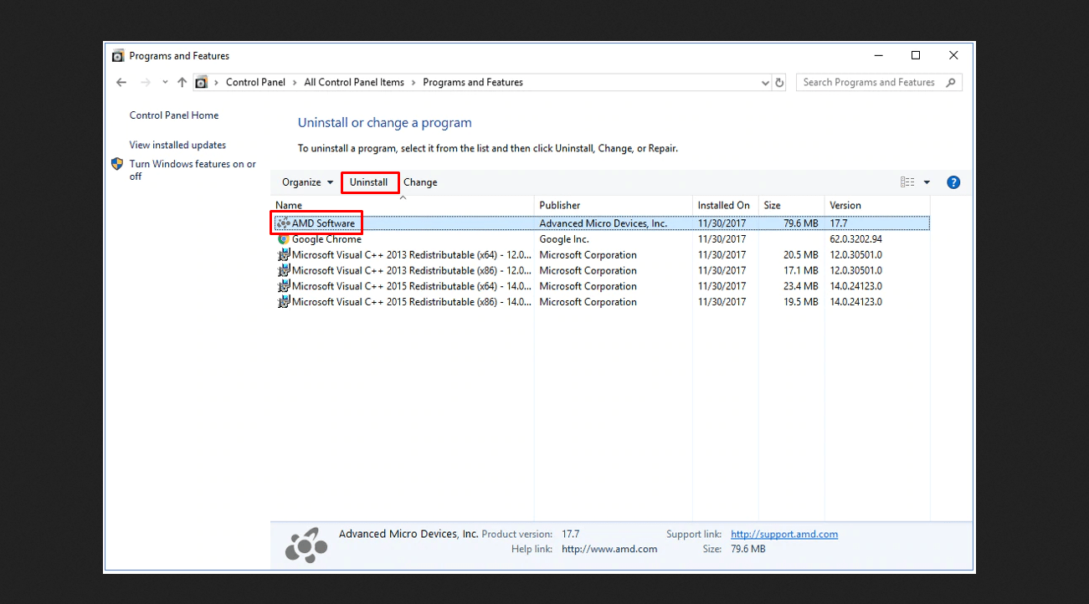The height and width of the screenshot is (604, 1089).
Task: Click the Change toolbar button
Action: pyautogui.click(x=420, y=182)
